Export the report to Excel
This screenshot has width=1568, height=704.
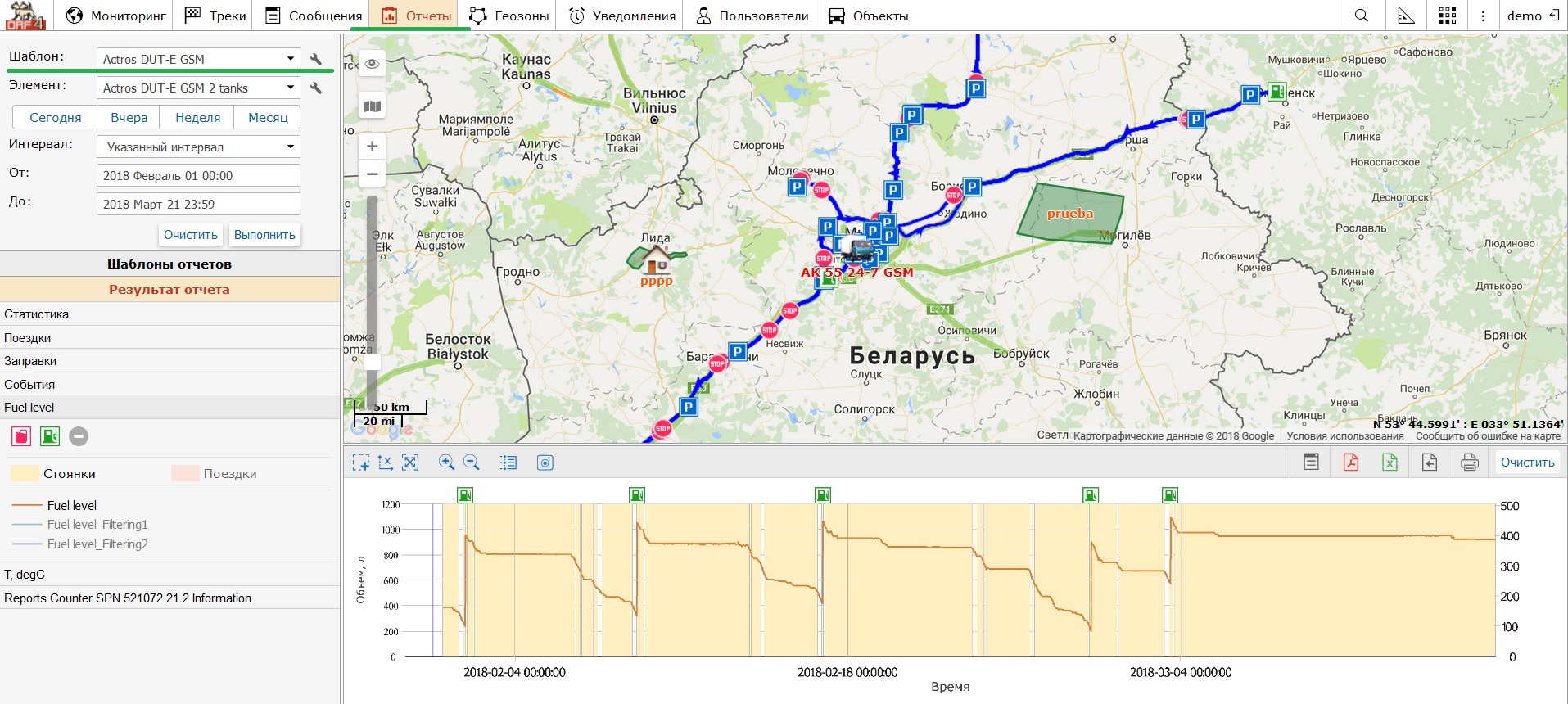[x=1390, y=463]
